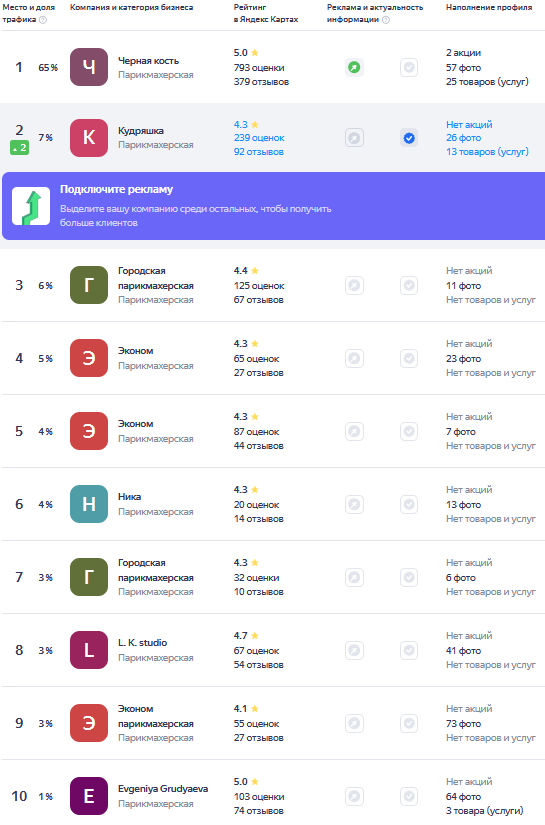Screen dimensions: 545x825
Task: Open 13 товаров (услуг) link for Кудряшка
Action: pos(487,152)
